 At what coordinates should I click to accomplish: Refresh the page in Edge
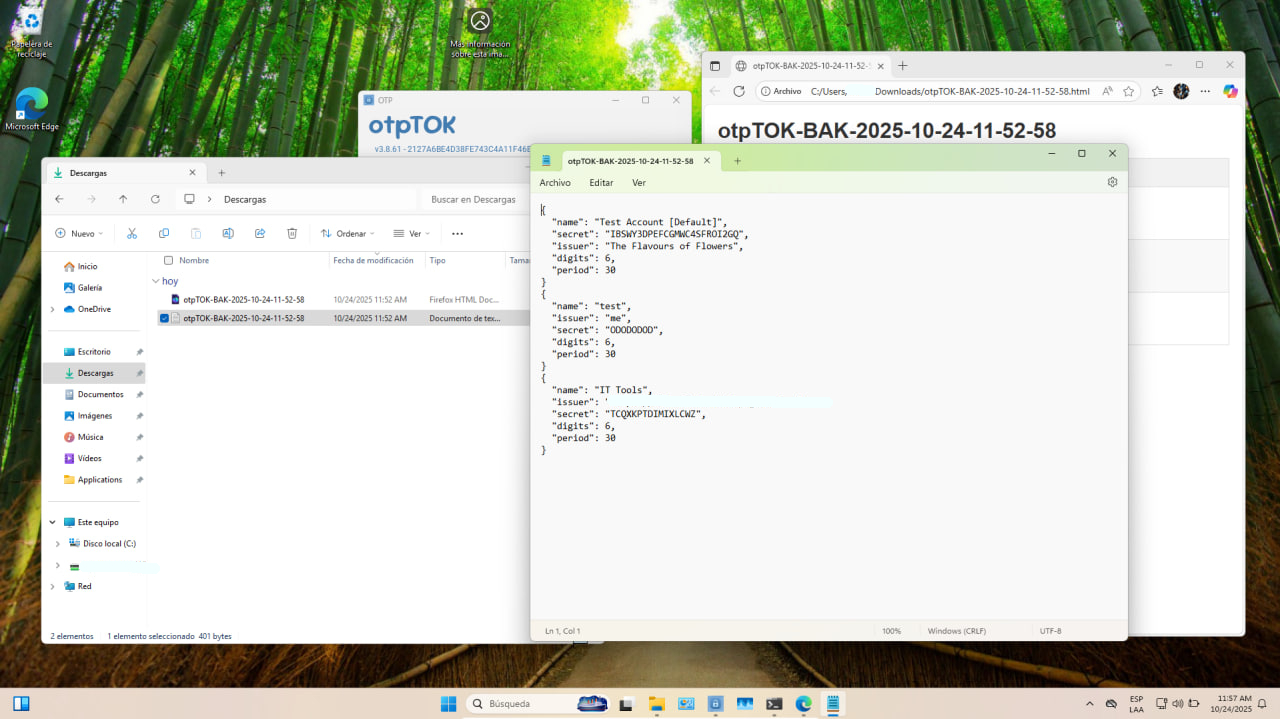pos(738,91)
